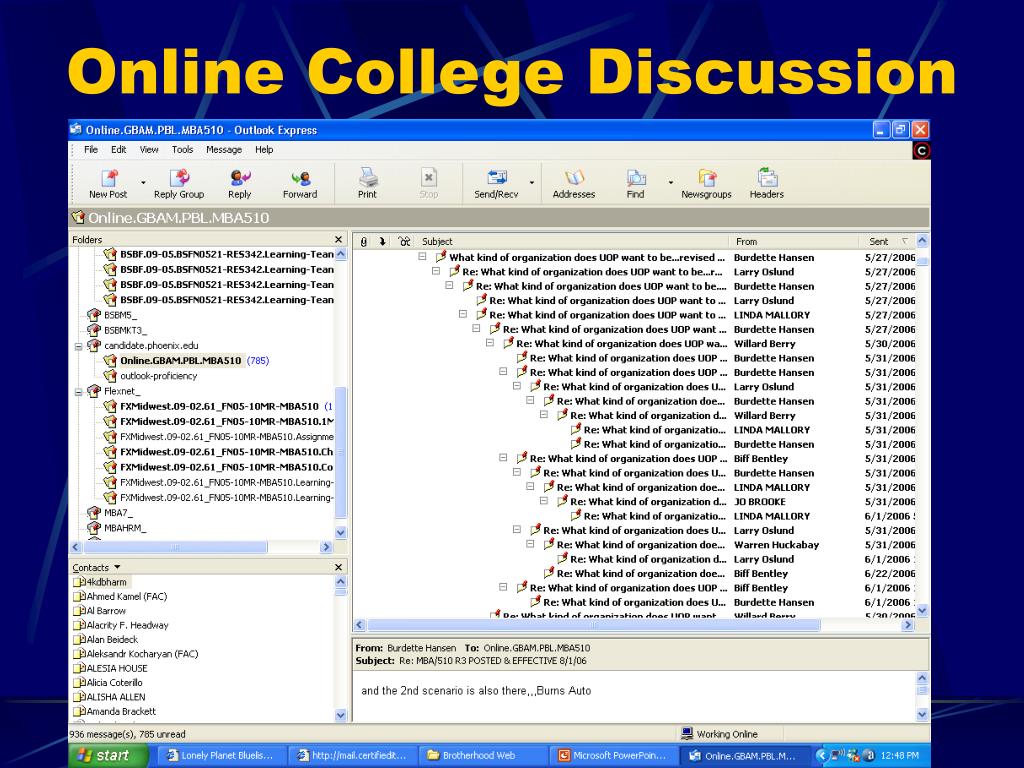
Task: Collapse the JO BROOKE message thread
Action: pos(543,501)
